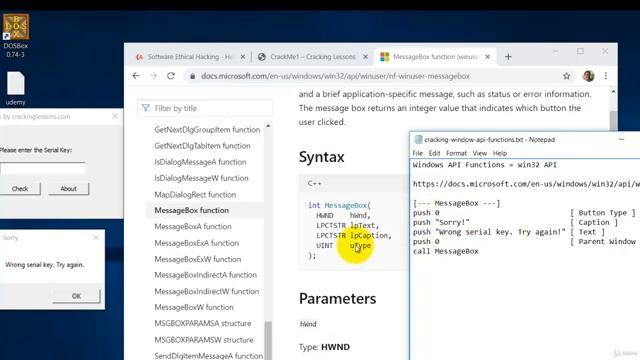This screenshot has height=360, width=640.
Task: Click About button in crackme dialog
Action: pyautogui.click(x=69, y=189)
